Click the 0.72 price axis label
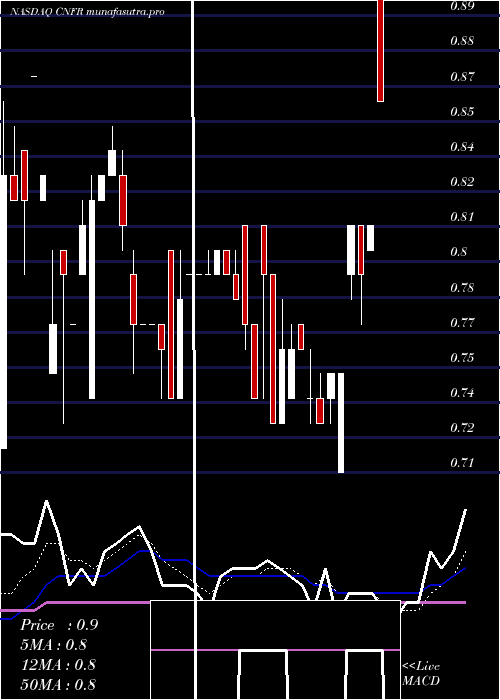Viewport: 500px width, 700px height. [462, 428]
